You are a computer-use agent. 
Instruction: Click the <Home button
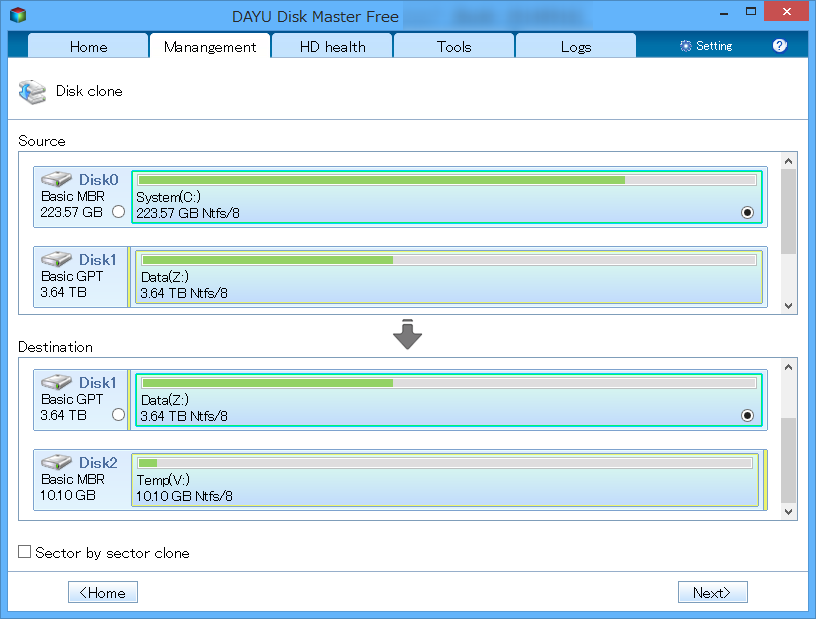[103, 592]
